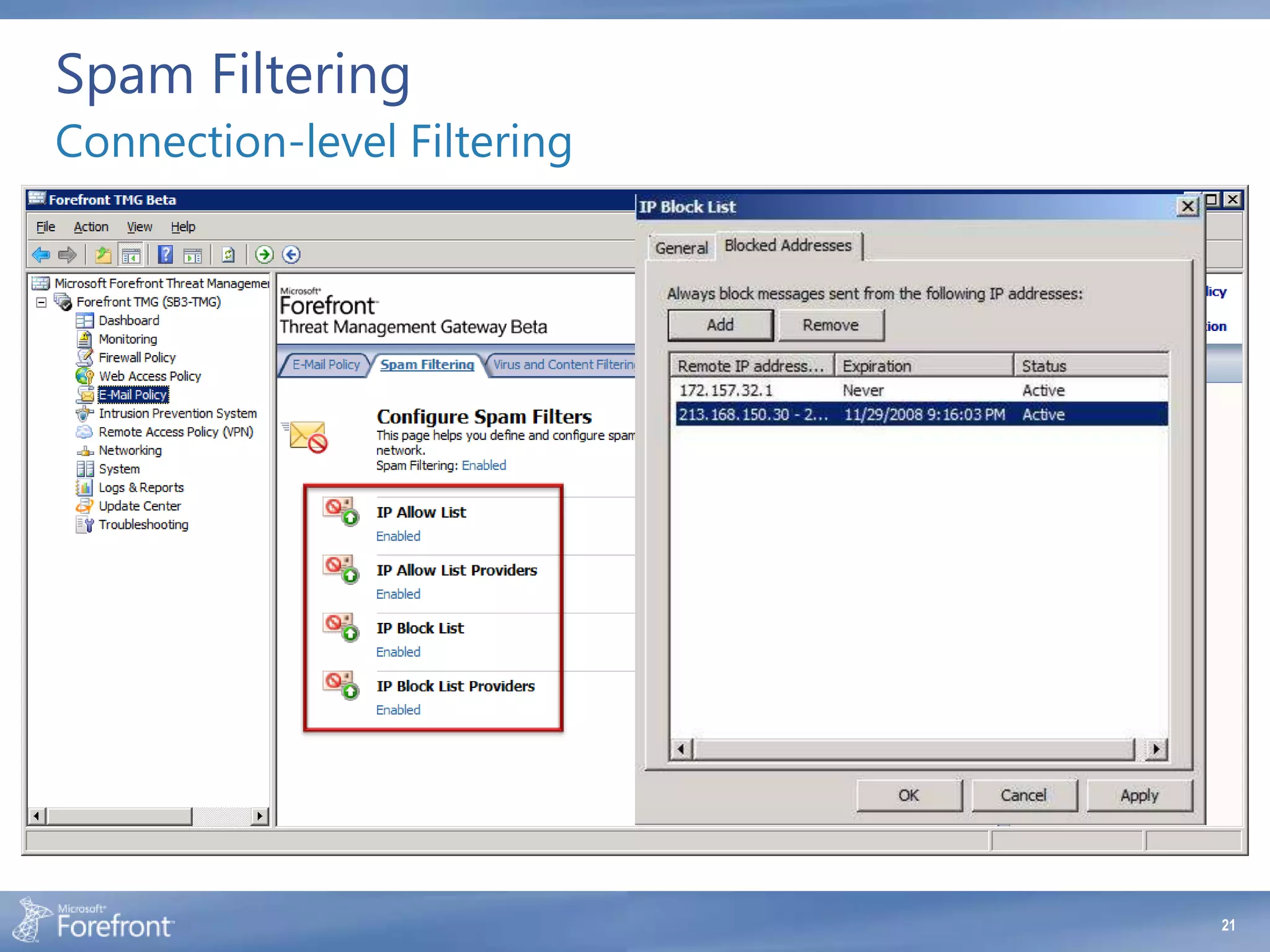Click the green right-arrow circle toolbar icon
Image resolution: width=1270 pixels, height=952 pixels.
click(x=264, y=255)
